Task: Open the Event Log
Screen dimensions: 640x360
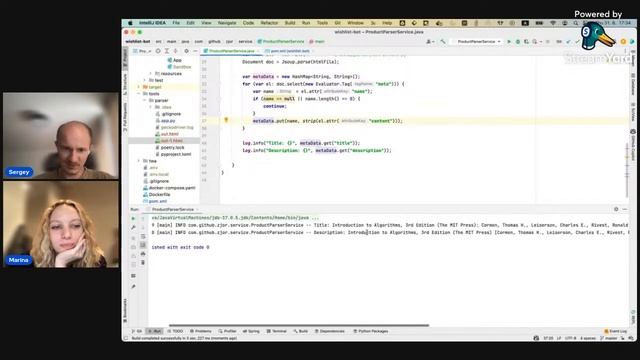Action: pyautogui.click(x=615, y=331)
